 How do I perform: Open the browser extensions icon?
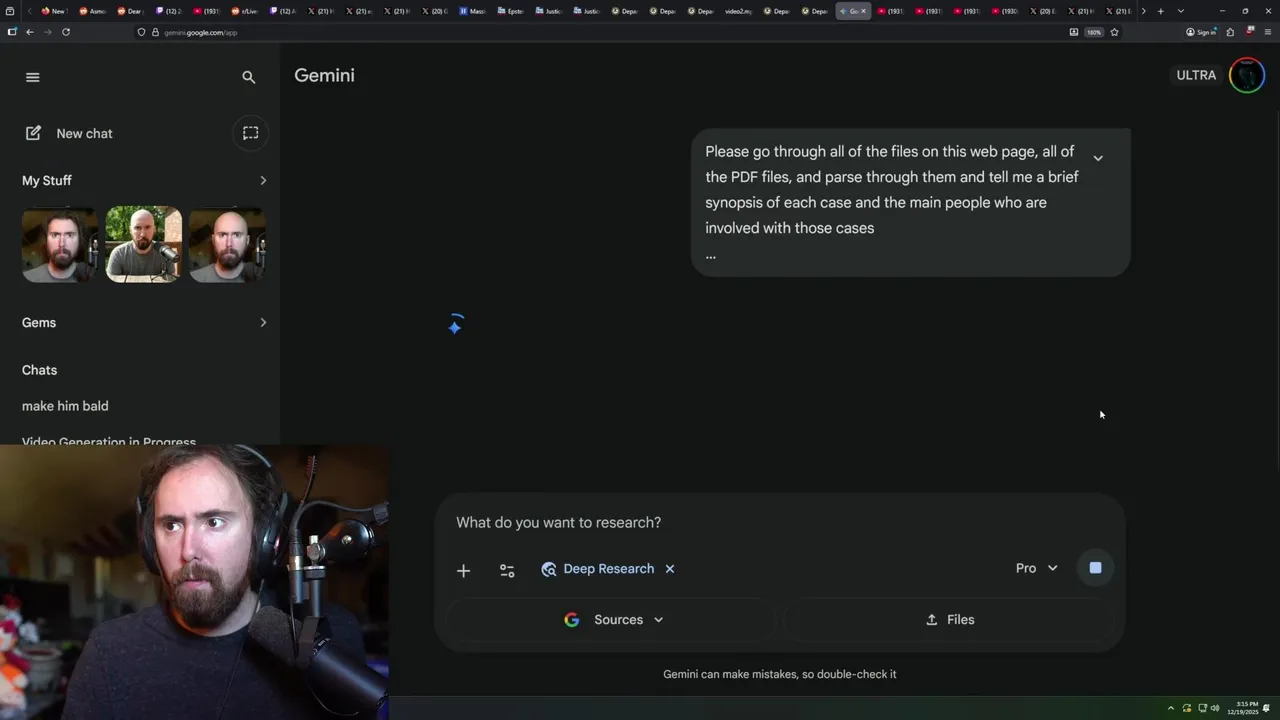click(1230, 32)
